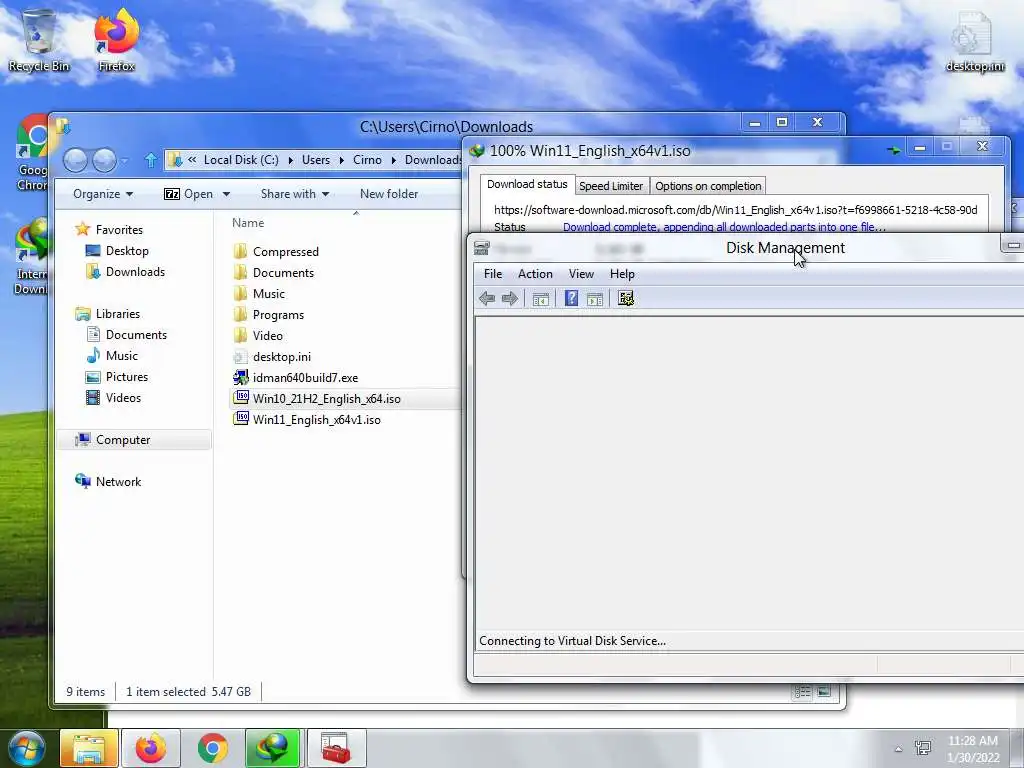Open Windows Explorer from the taskbar
Image resolution: width=1024 pixels, height=768 pixels.
coord(89,748)
